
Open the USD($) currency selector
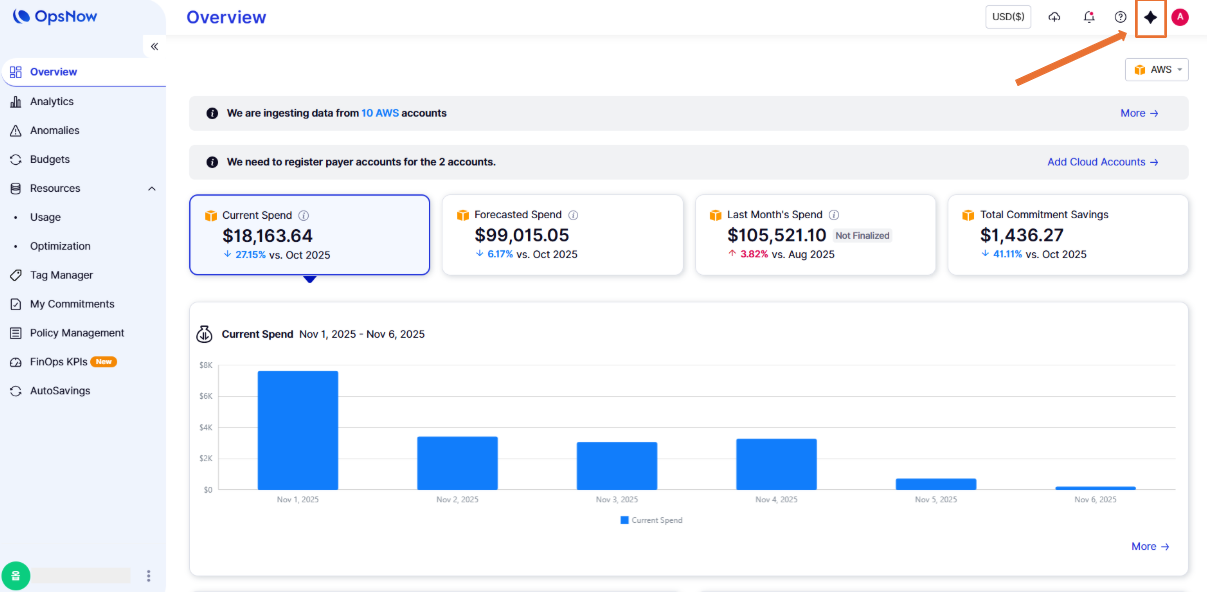coord(1007,17)
